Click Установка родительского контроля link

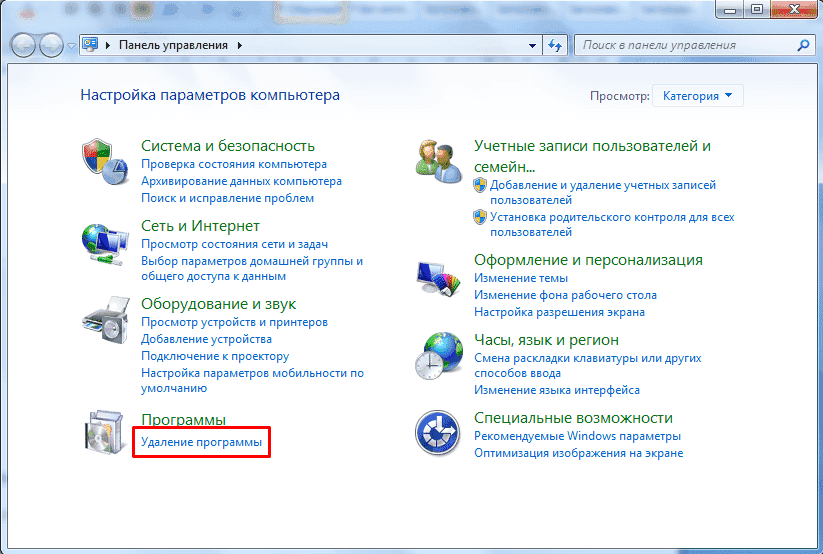(612, 224)
